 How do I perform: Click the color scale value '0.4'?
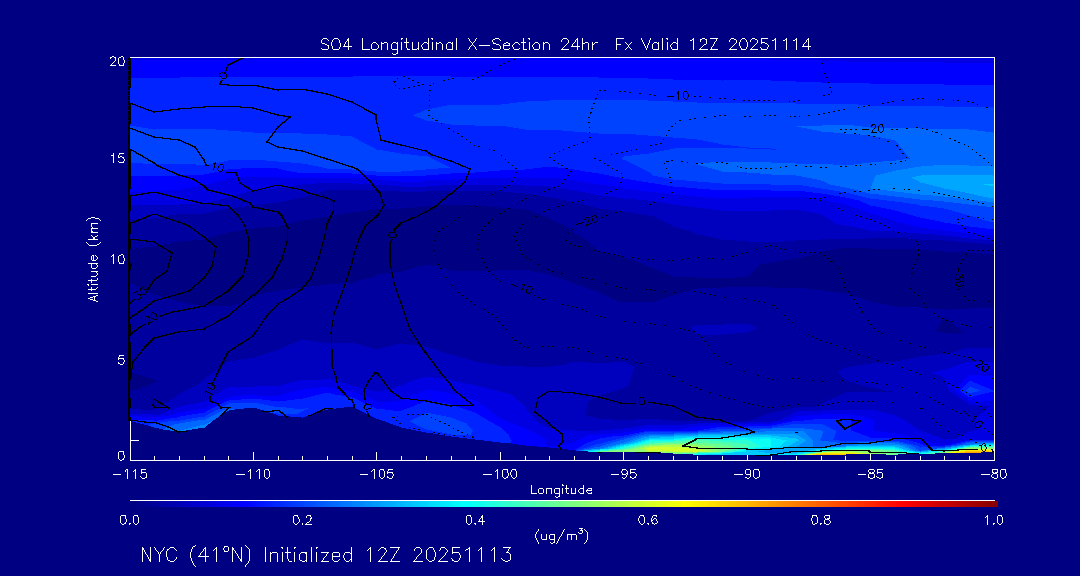(476, 520)
